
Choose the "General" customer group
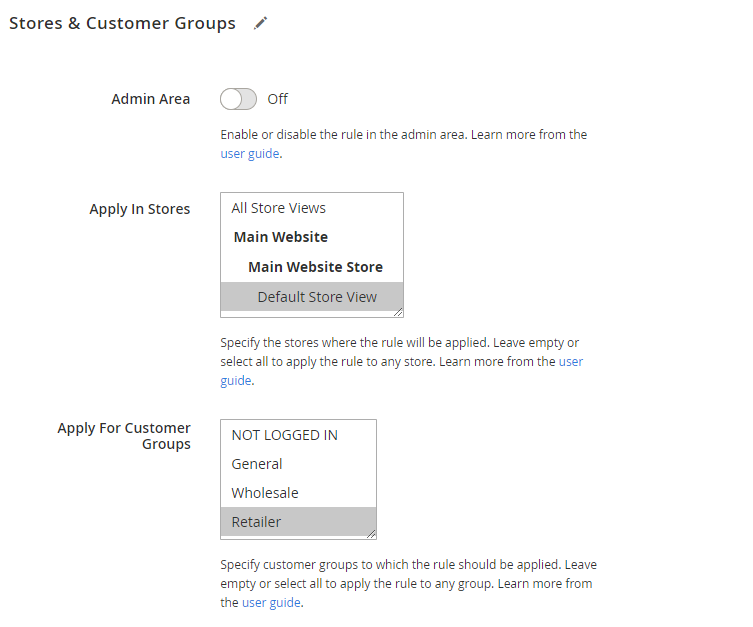click(257, 464)
